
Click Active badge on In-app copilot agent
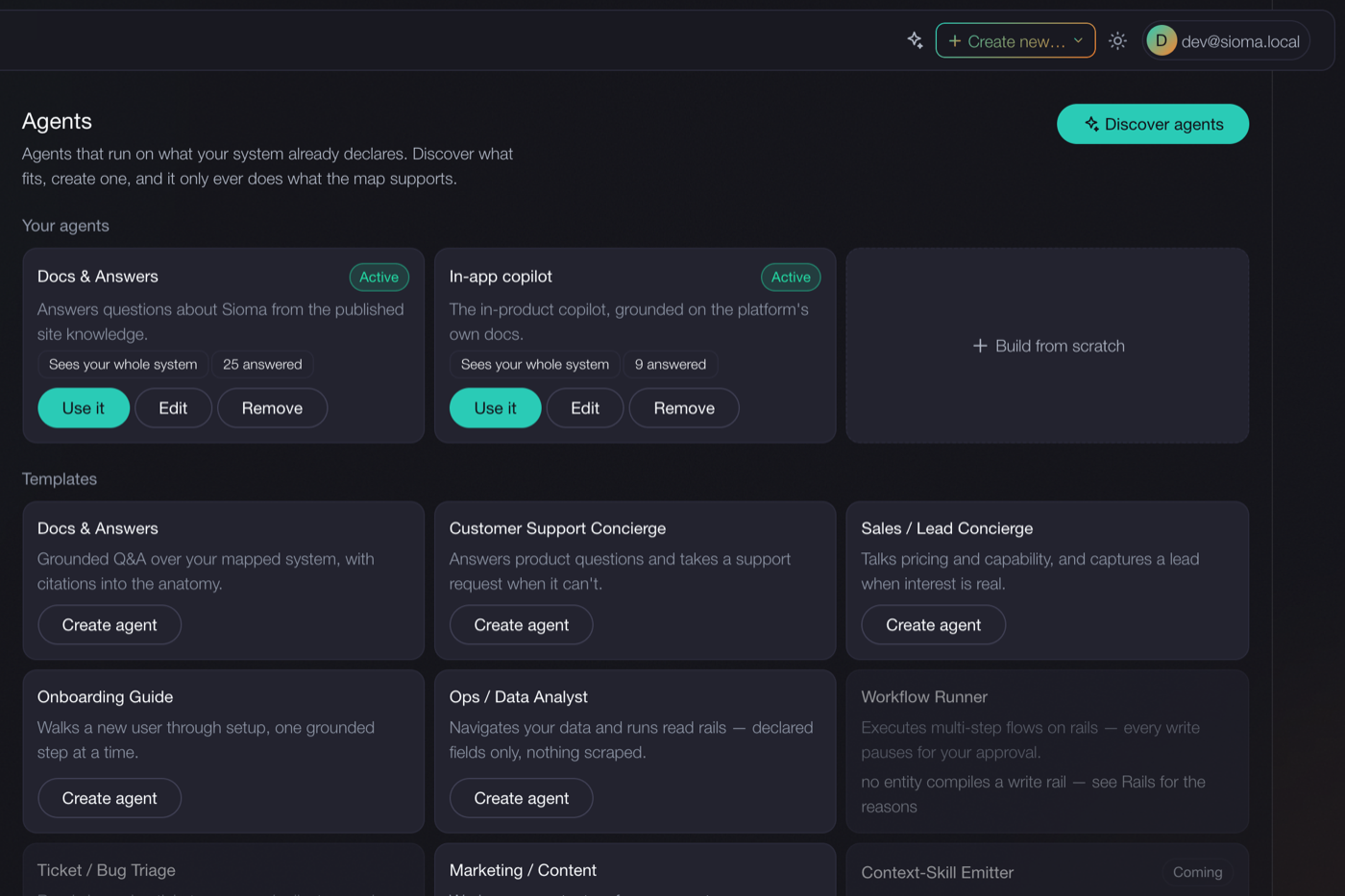coord(791,277)
